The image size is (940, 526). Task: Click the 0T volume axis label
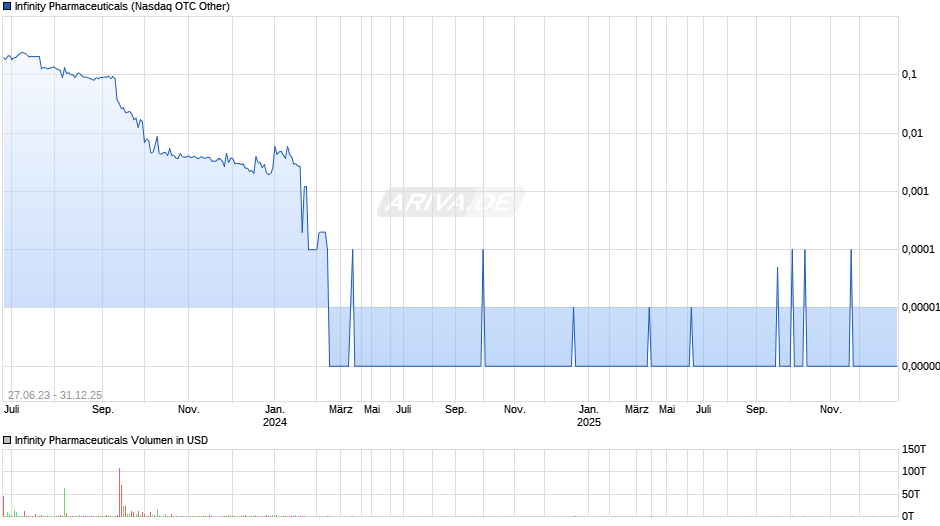pyautogui.click(x=908, y=516)
